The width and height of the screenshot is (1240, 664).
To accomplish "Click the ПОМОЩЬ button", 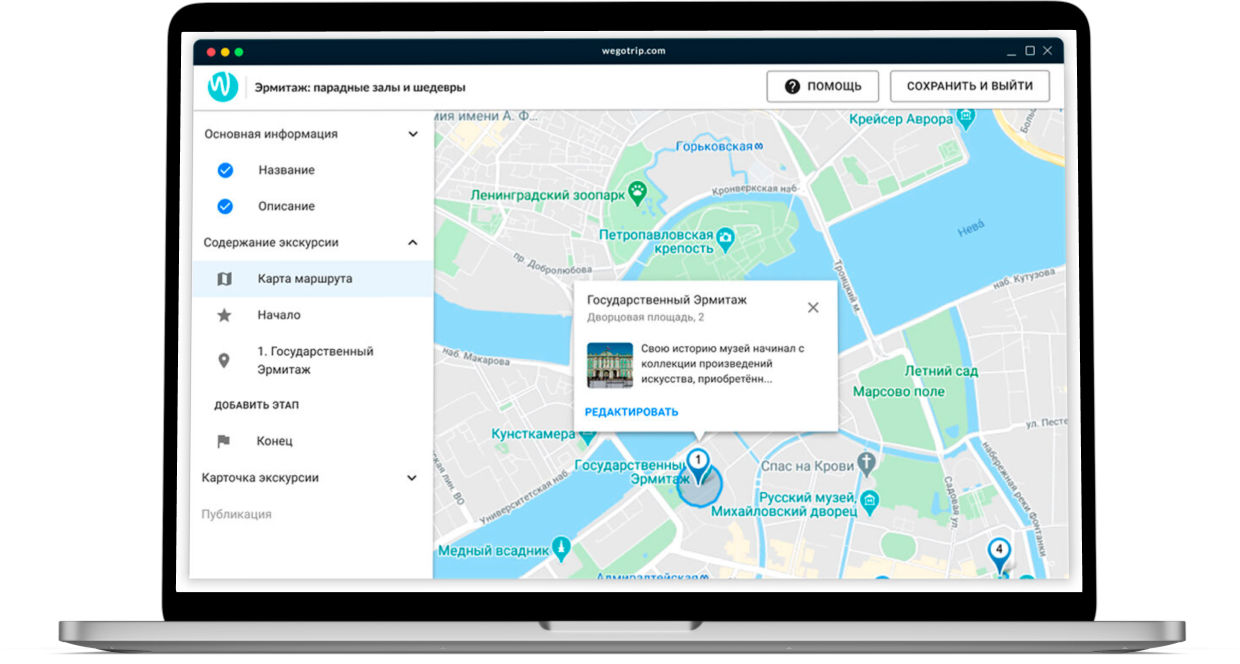I will 822,86.
